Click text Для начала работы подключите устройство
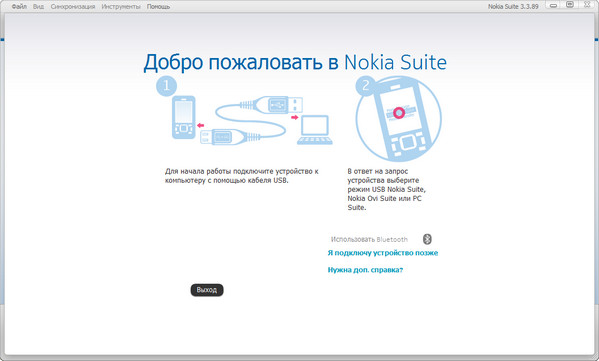Viewport: 599px width, 361px height. pos(241,176)
